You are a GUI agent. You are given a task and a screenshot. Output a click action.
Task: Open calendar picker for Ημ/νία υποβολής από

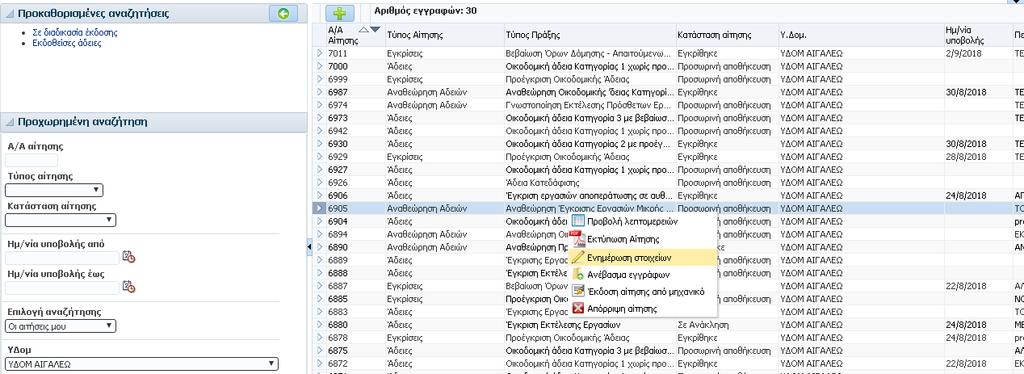click(129, 257)
